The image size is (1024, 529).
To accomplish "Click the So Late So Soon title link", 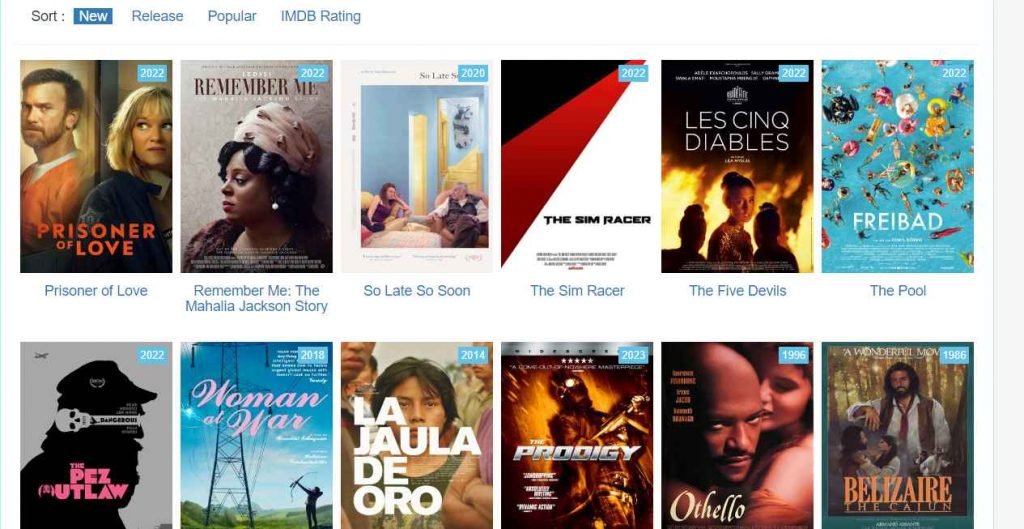I will 417,291.
